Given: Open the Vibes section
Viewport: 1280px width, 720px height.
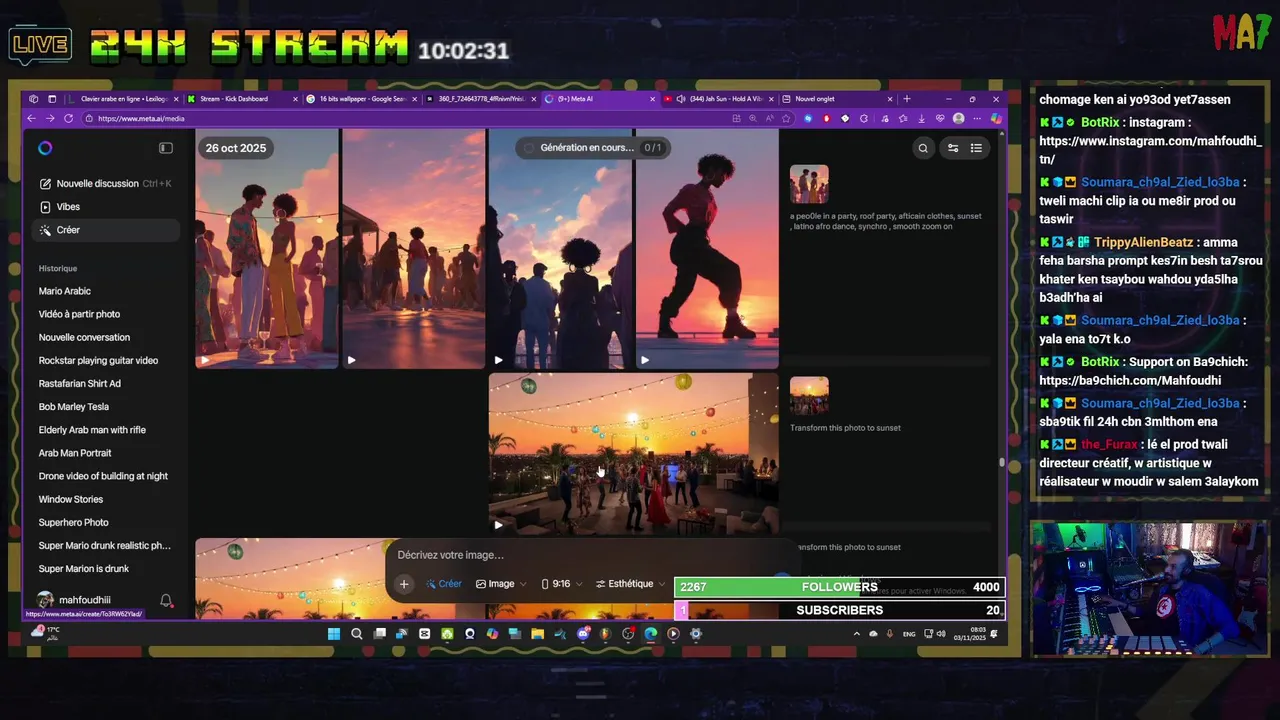Looking at the screenshot, I should tap(105, 207).
